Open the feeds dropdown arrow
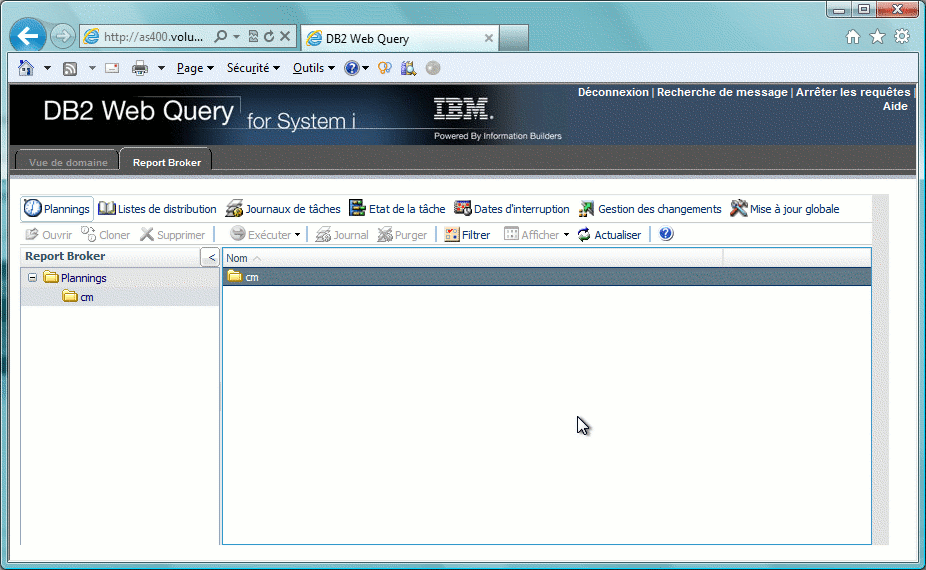The width and height of the screenshot is (926, 570). (92, 68)
